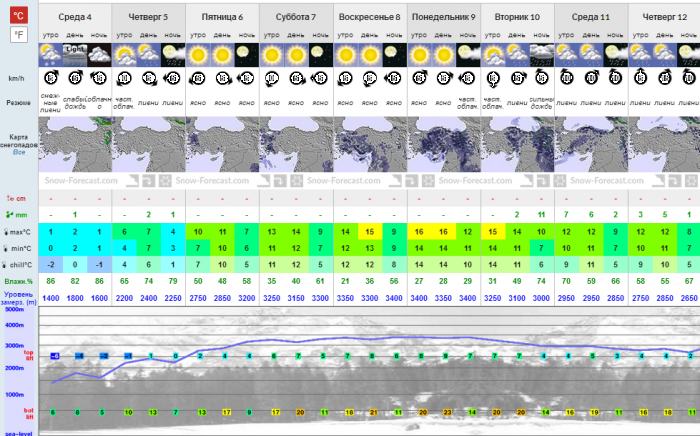Screen dimensions: 700x436
Task: Click the wind arrow icon for Воскресенье 8 день
Action: pos(370,79)
